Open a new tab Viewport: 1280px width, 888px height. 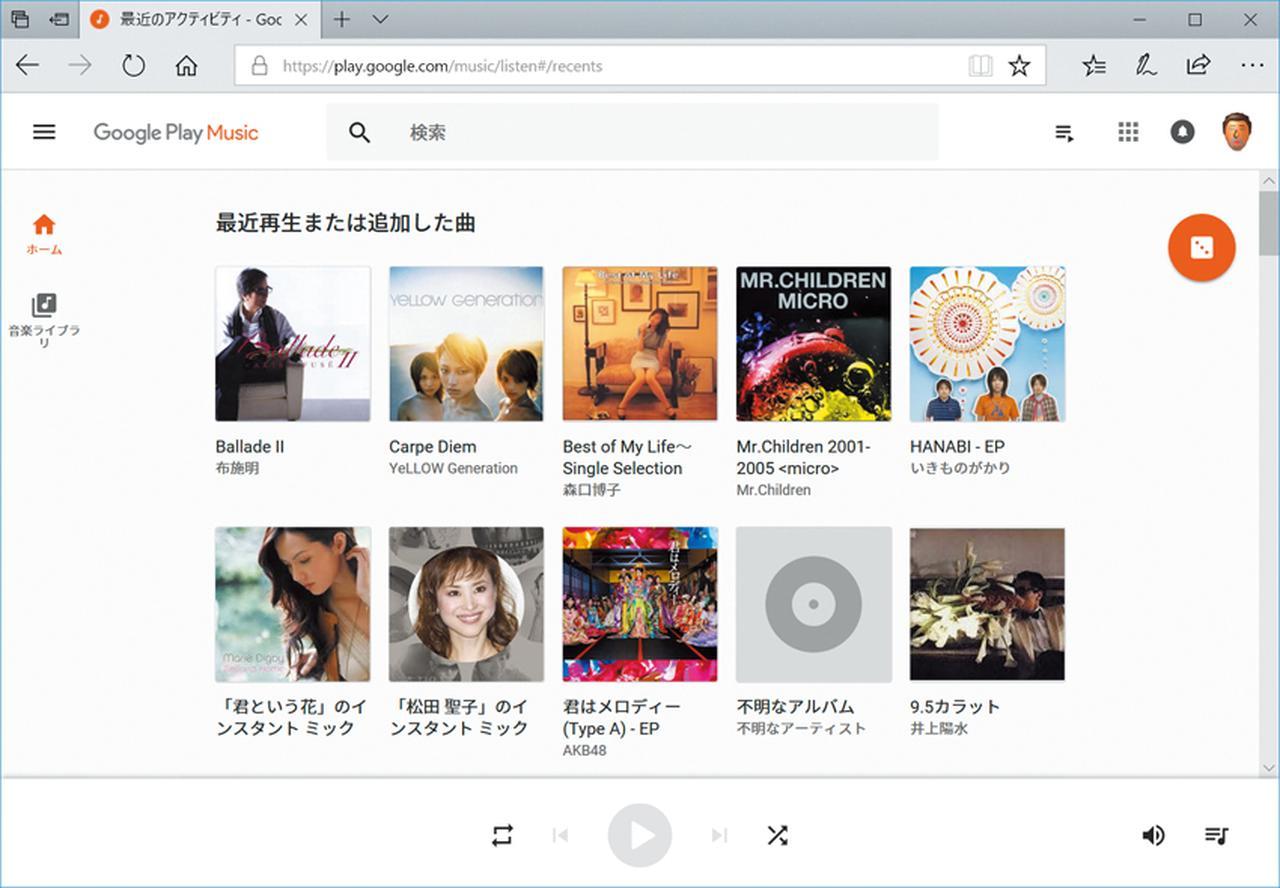tap(342, 19)
